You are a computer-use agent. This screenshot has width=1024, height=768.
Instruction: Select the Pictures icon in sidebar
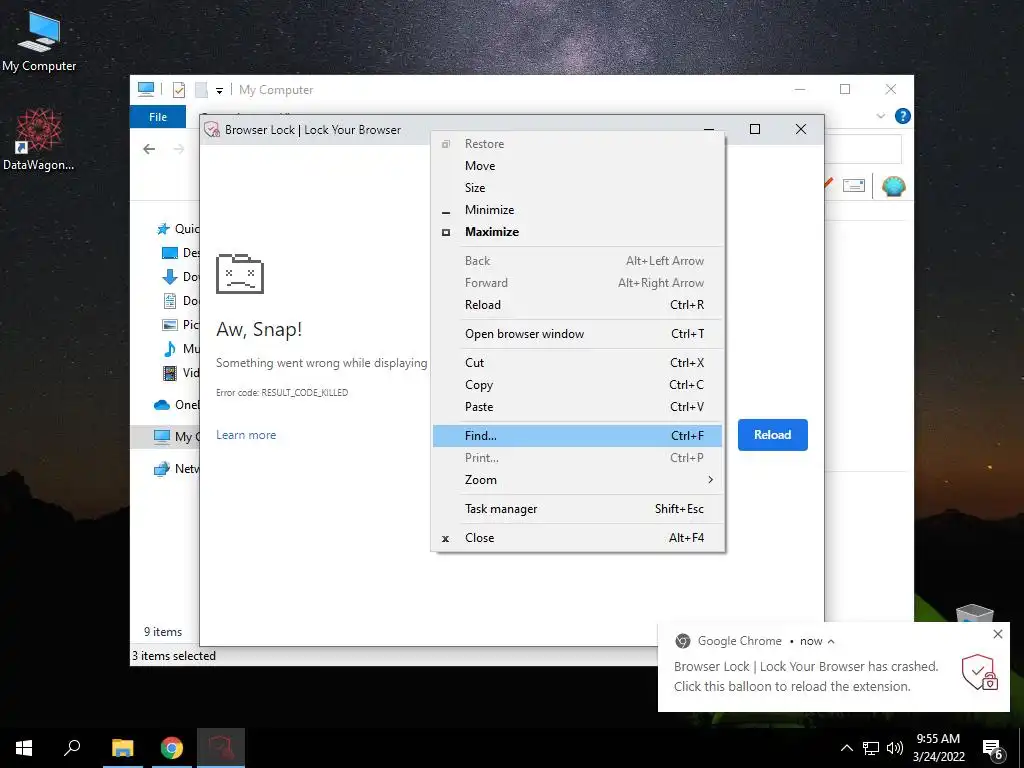170,325
